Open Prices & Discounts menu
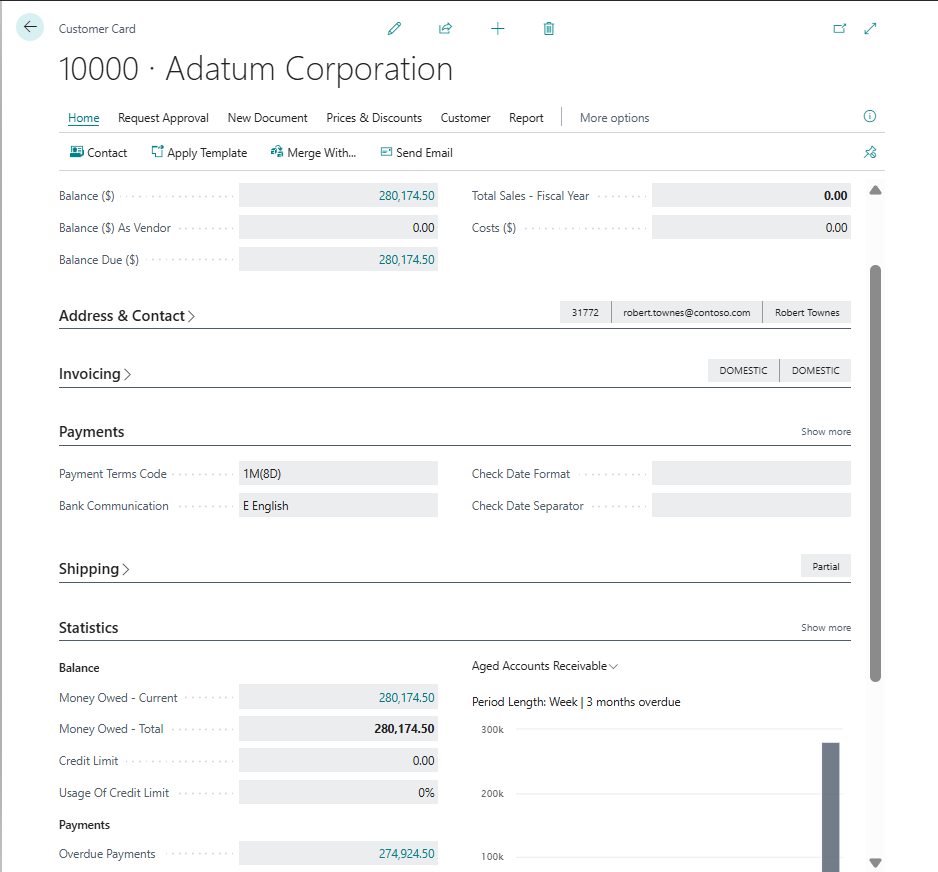The height and width of the screenshot is (872, 938). click(x=374, y=118)
